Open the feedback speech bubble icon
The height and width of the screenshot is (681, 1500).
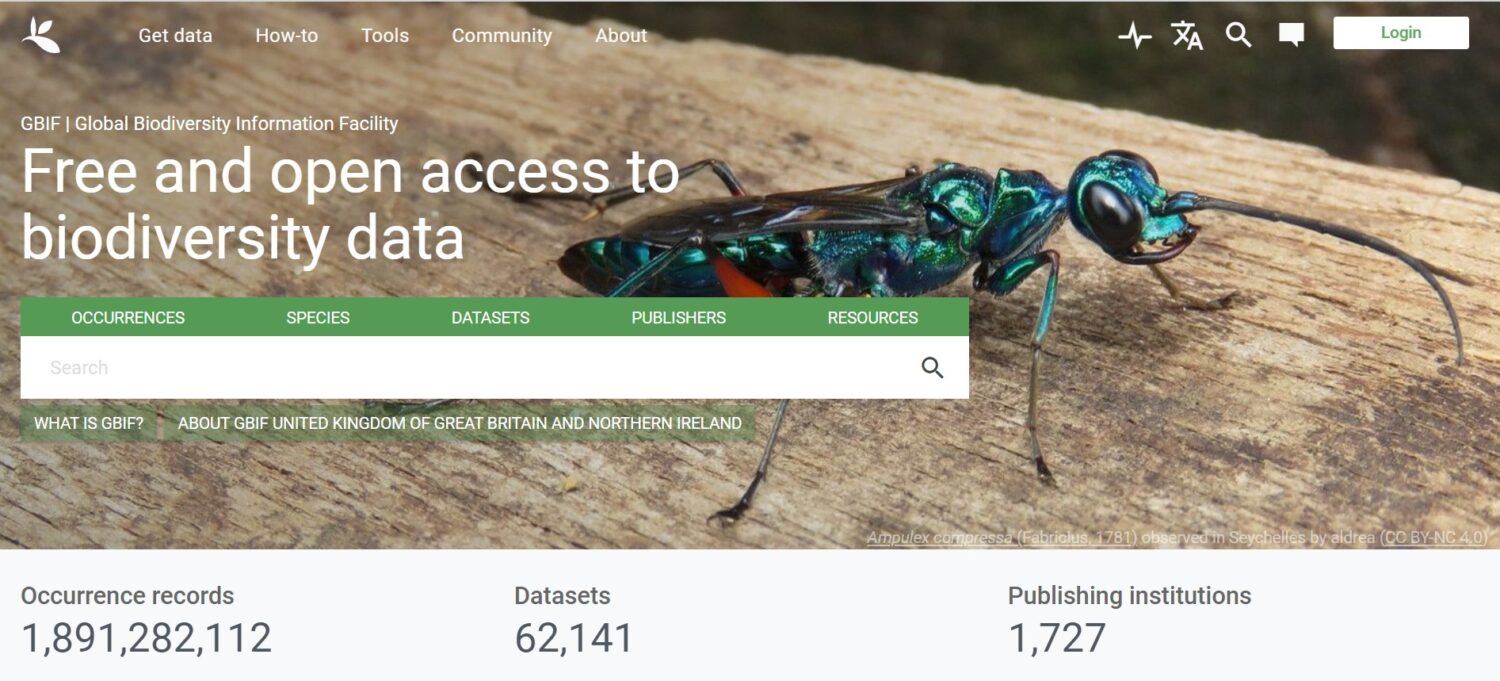click(1291, 35)
